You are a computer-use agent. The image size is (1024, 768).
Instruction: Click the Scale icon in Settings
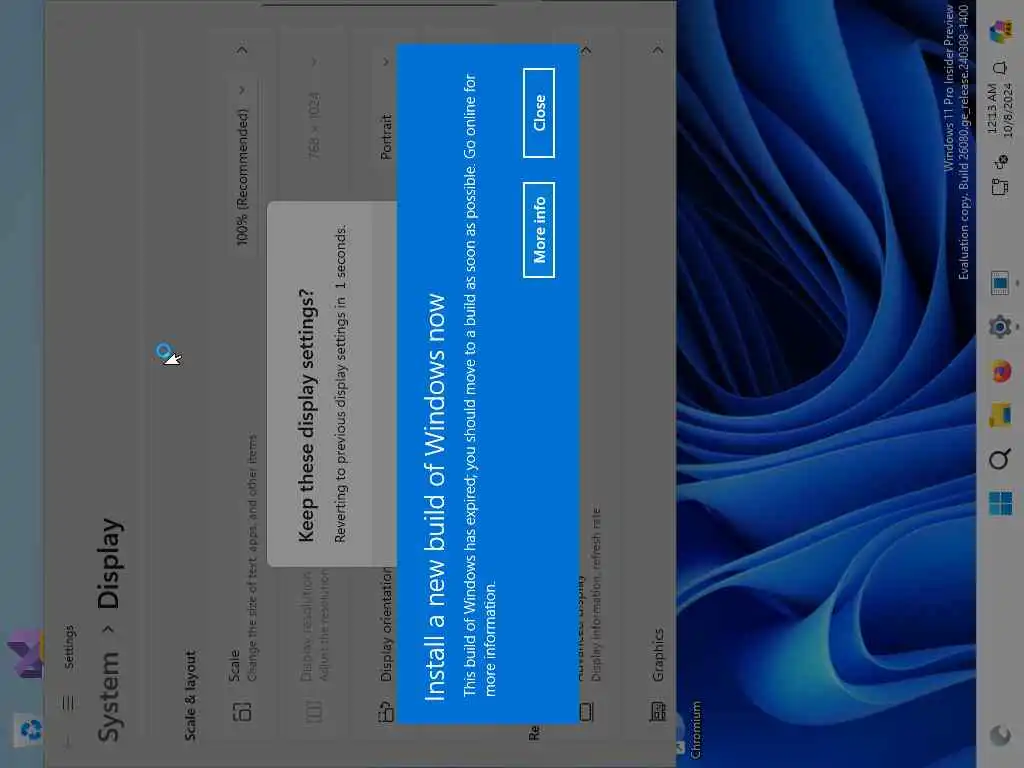[x=242, y=711]
